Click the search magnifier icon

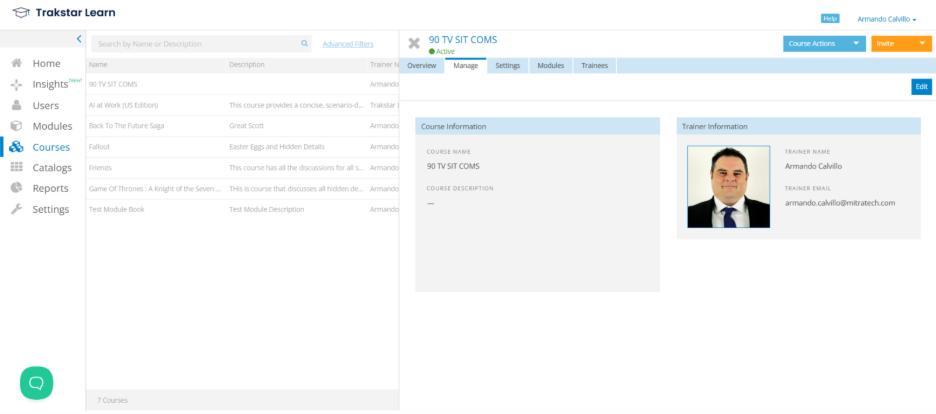[304, 44]
